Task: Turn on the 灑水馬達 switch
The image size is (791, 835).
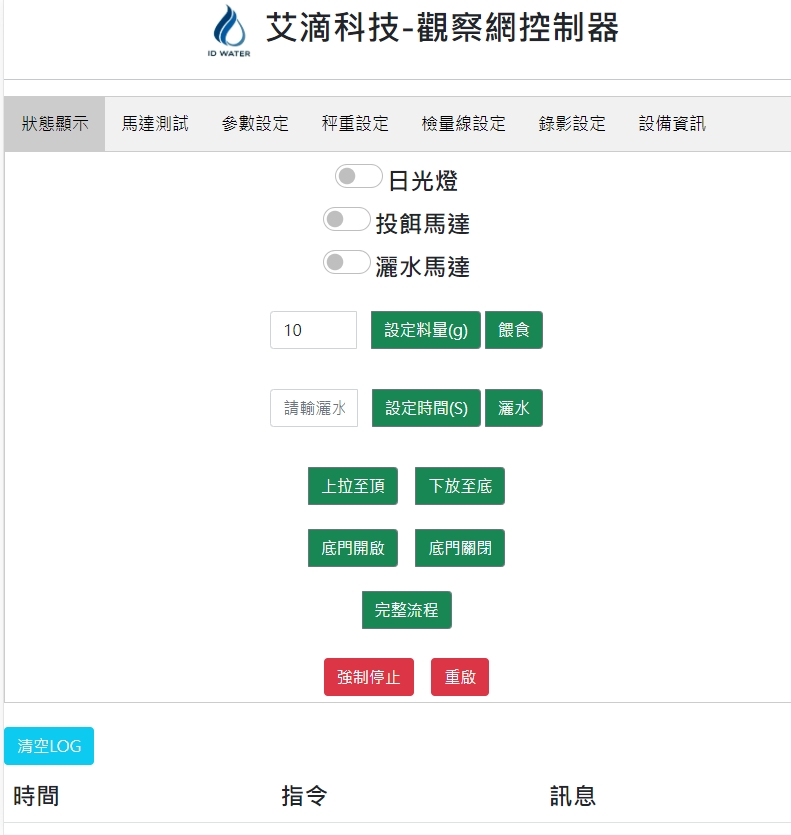Action: (346, 263)
